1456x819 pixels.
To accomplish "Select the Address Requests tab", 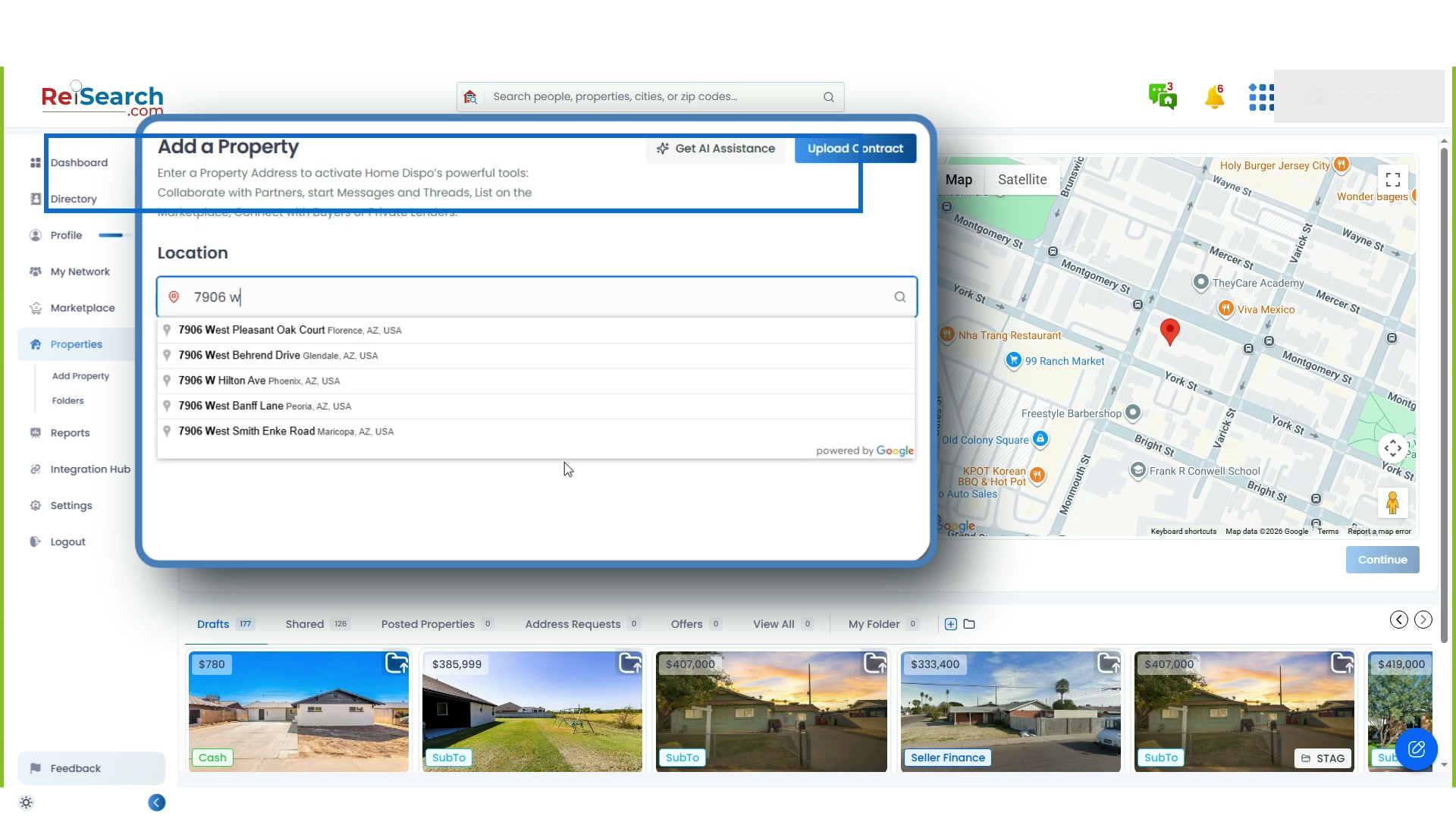I will [x=582, y=624].
